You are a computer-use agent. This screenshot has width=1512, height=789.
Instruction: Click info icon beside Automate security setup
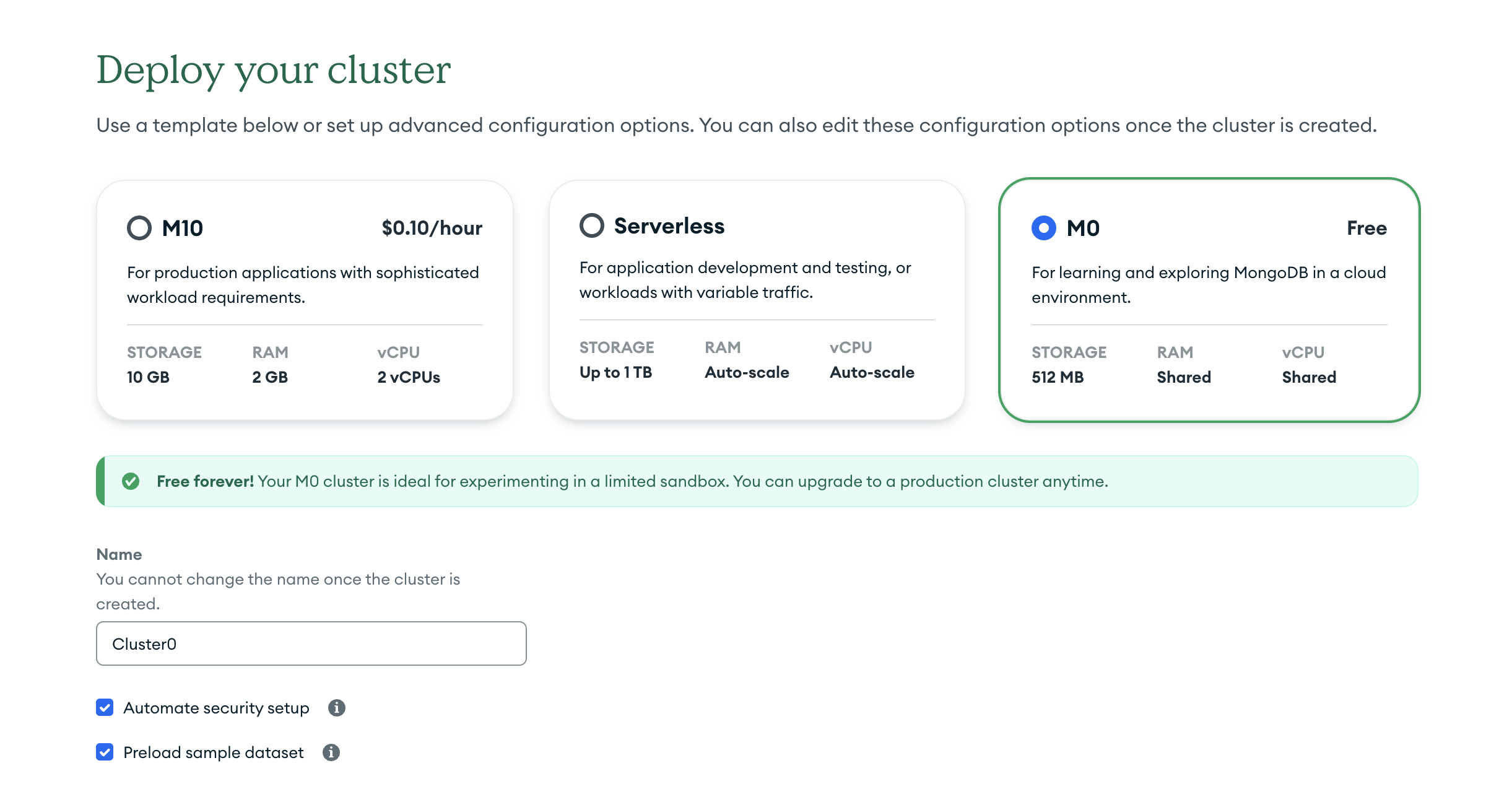pyautogui.click(x=336, y=707)
